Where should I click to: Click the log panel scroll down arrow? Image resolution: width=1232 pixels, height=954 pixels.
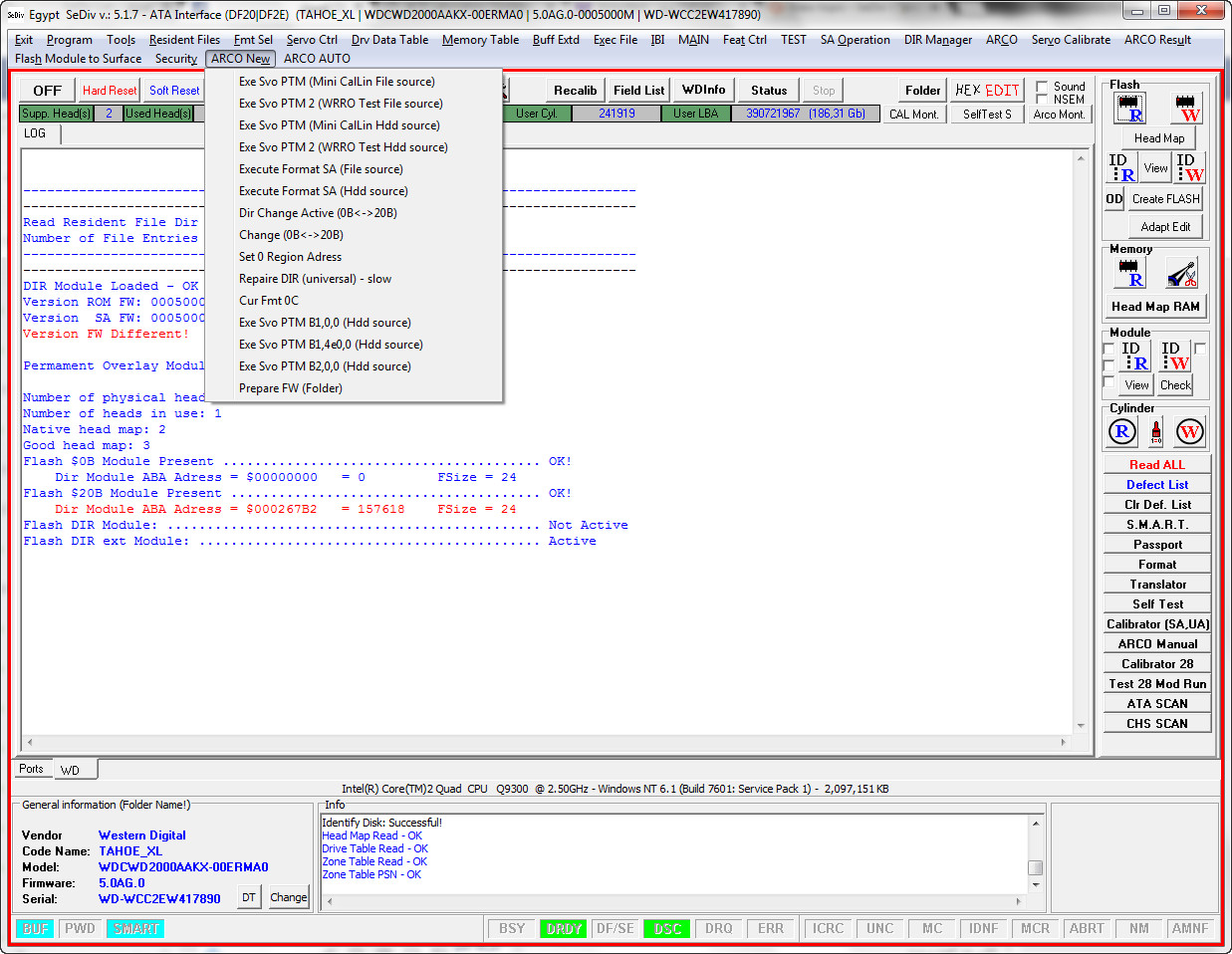click(x=1082, y=726)
